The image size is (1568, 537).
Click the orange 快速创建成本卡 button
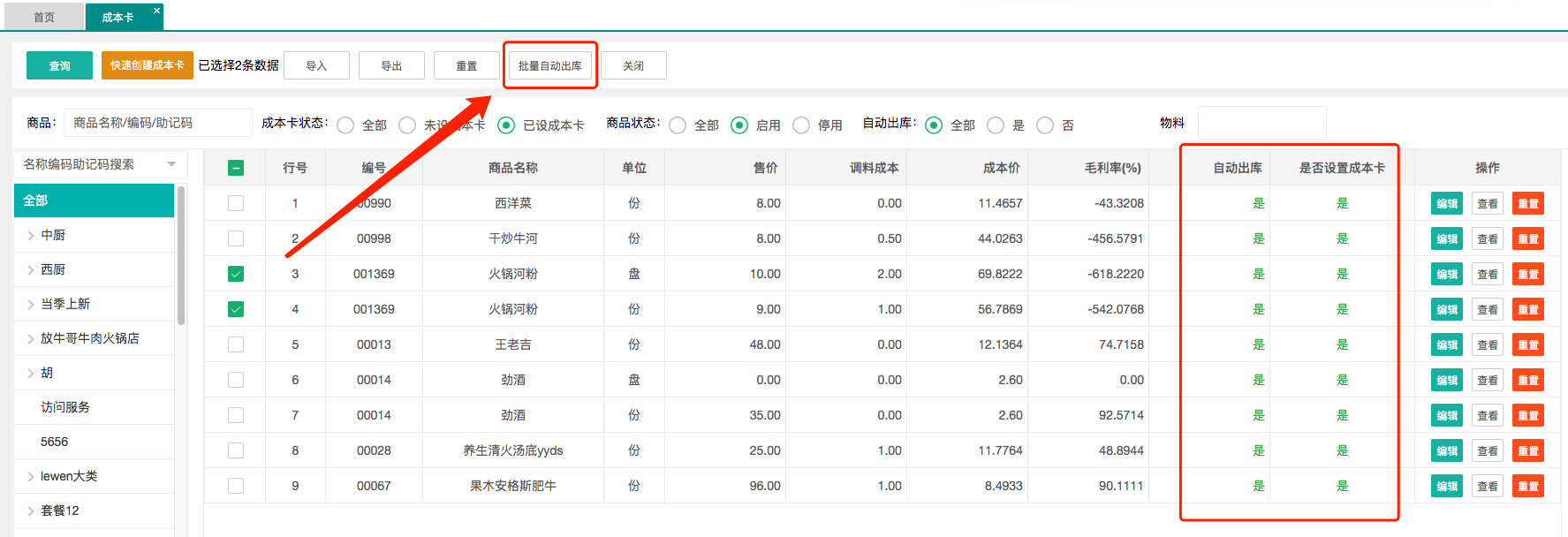click(x=147, y=65)
